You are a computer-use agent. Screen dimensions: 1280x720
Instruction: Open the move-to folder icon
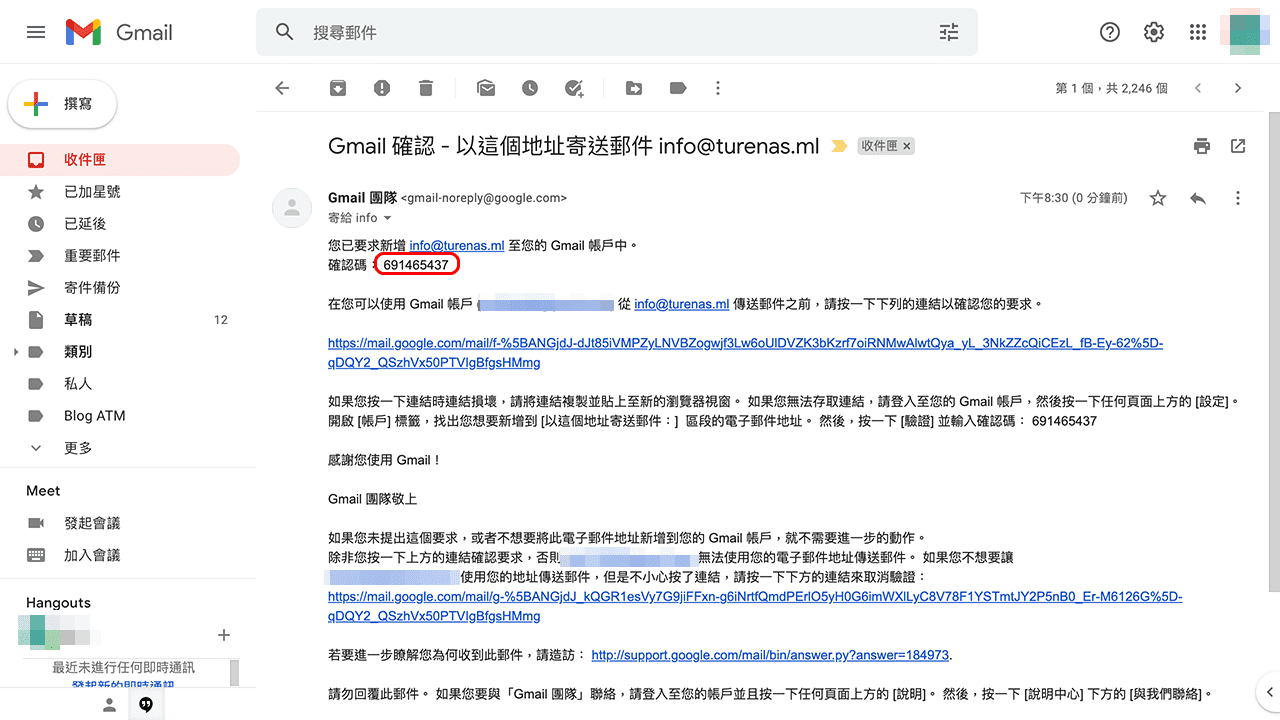(633, 88)
